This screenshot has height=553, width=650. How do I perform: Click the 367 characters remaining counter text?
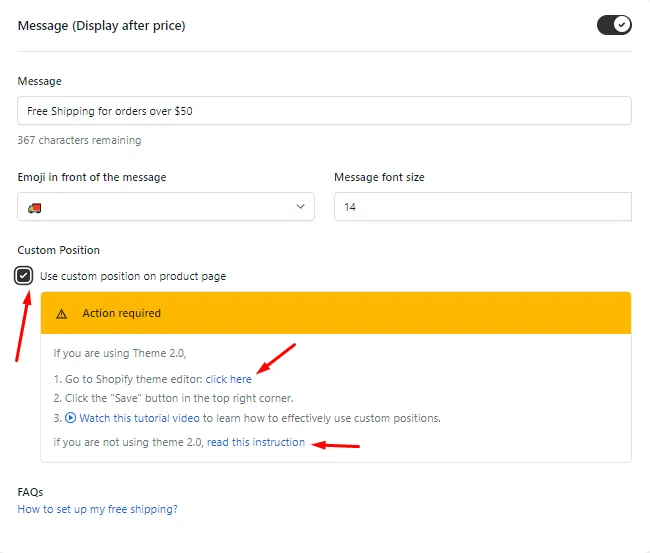(79, 140)
